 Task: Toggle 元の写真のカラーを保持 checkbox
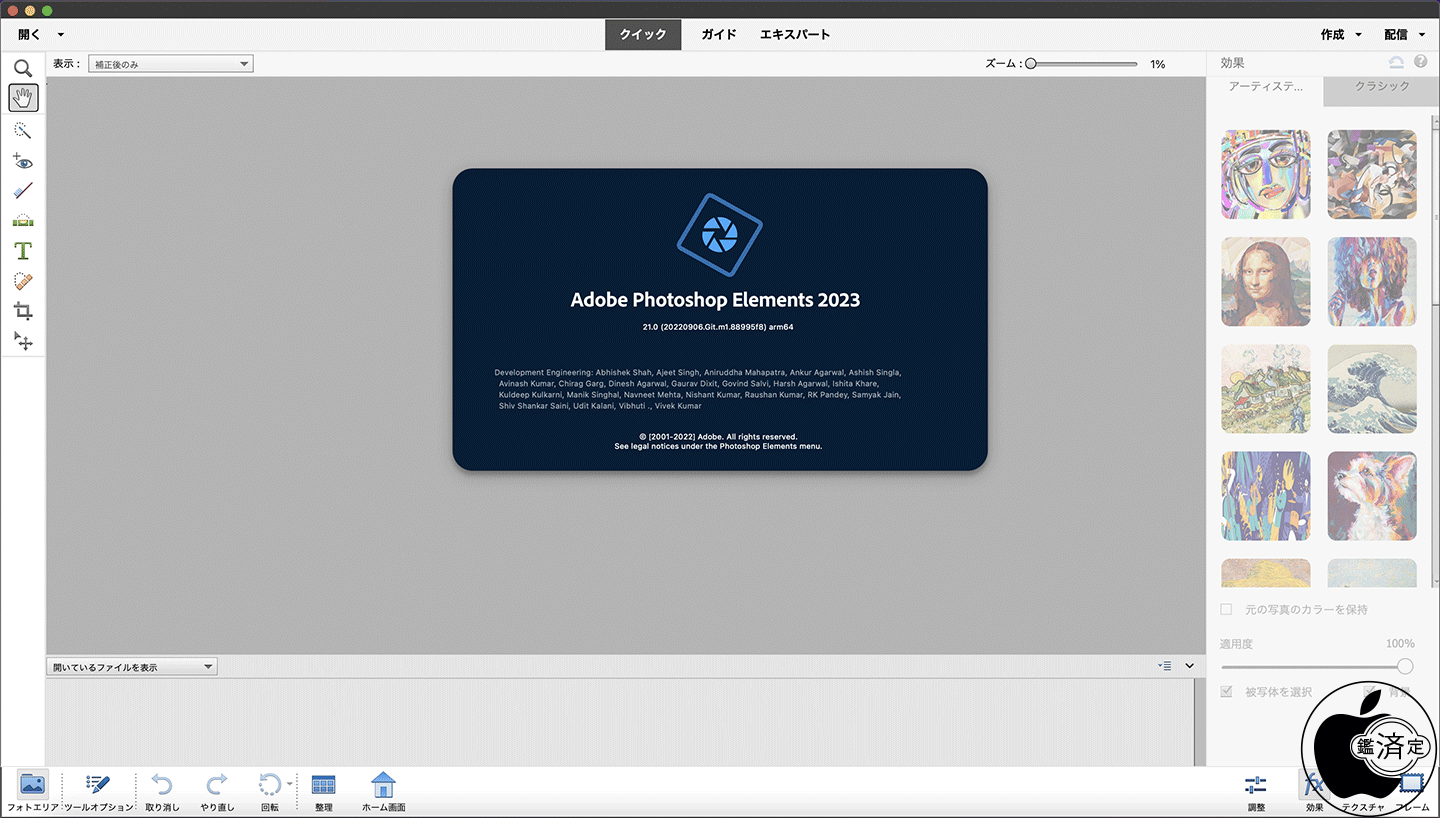(x=1226, y=610)
